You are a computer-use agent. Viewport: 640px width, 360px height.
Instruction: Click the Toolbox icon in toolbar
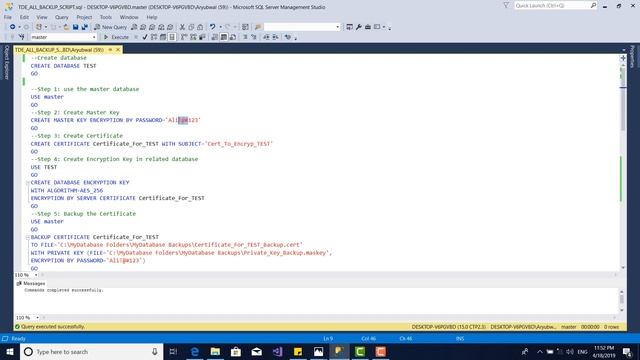coord(368,27)
